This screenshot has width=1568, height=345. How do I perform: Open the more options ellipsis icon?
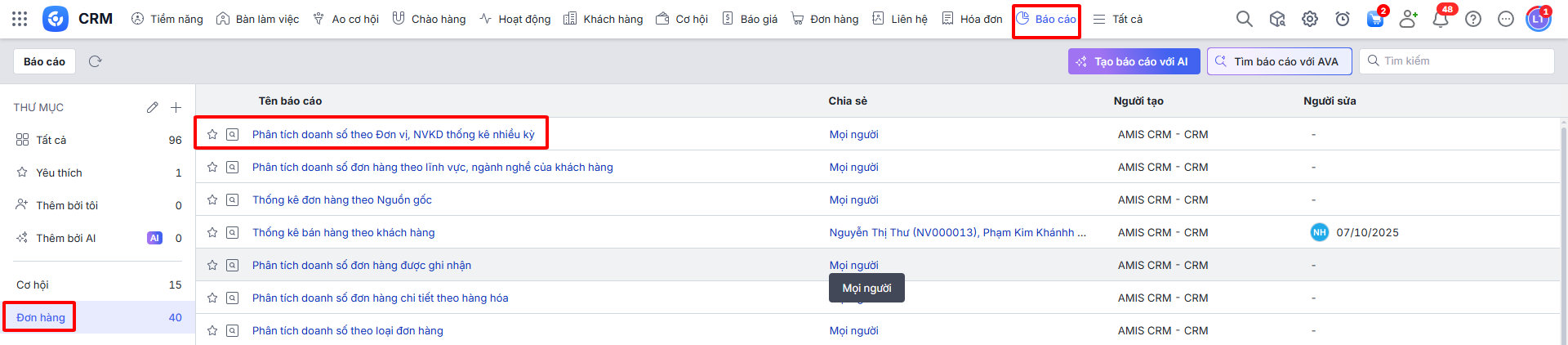[1506, 19]
